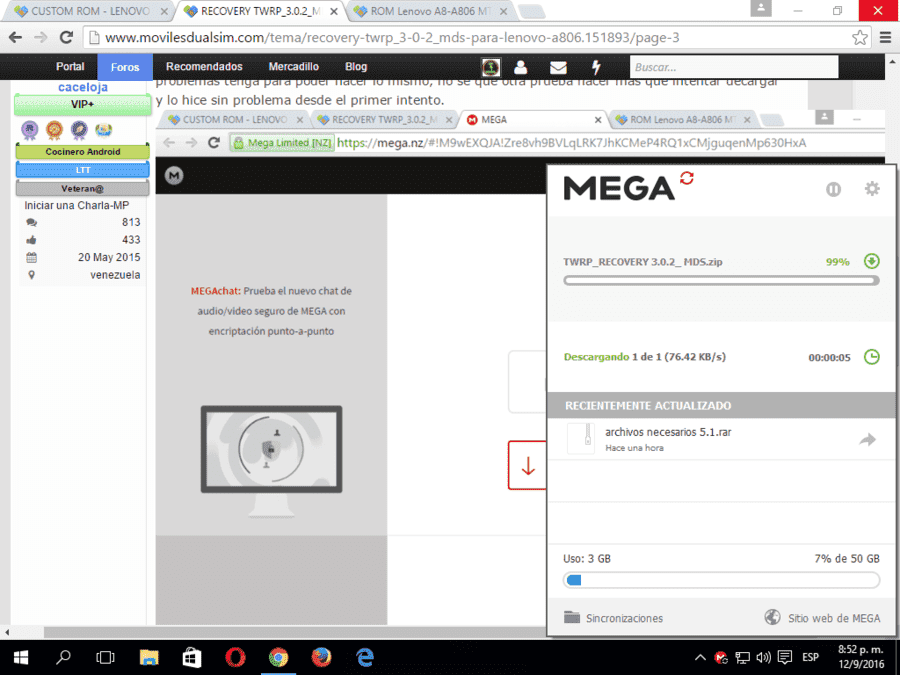The image size is (900, 675).
Task: Open Blog menu item
Action: tap(356, 67)
